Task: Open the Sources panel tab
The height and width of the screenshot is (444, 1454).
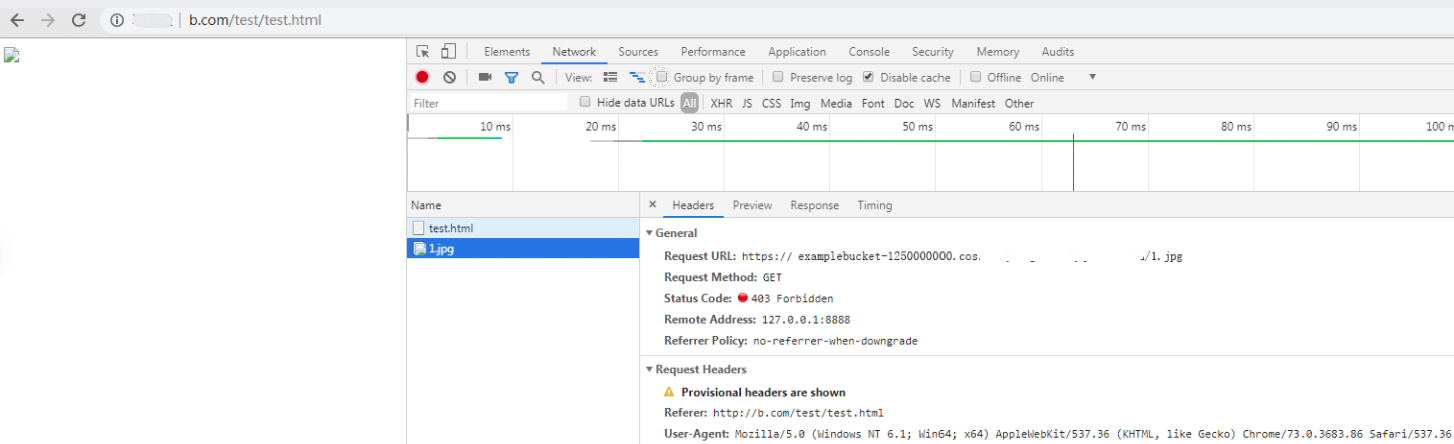Action: point(638,52)
